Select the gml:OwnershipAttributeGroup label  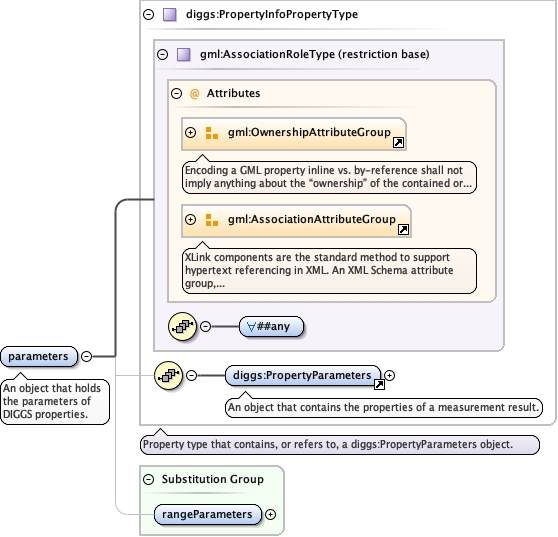click(309, 132)
